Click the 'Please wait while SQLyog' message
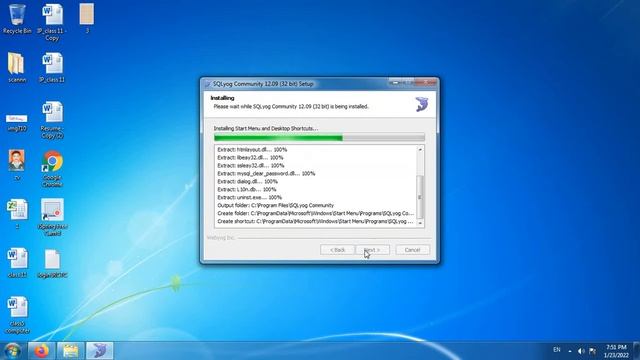640x360 pixels. click(291, 106)
